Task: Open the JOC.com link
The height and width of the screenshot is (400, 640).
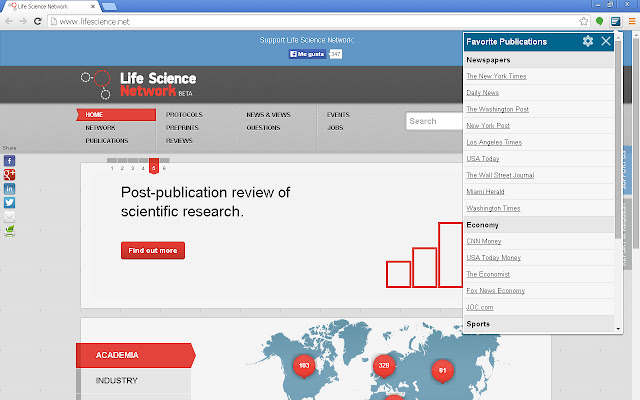Action: pos(480,307)
